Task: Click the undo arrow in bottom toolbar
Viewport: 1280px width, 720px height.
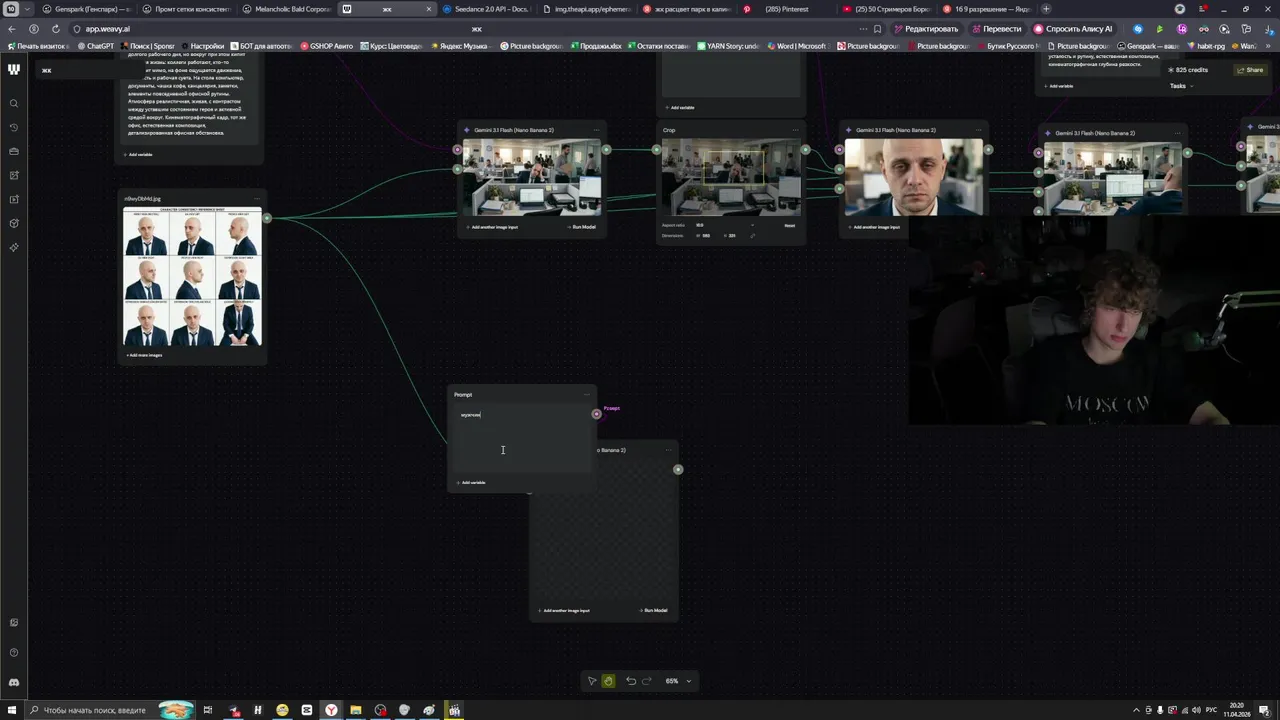Action: click(631, 681)
